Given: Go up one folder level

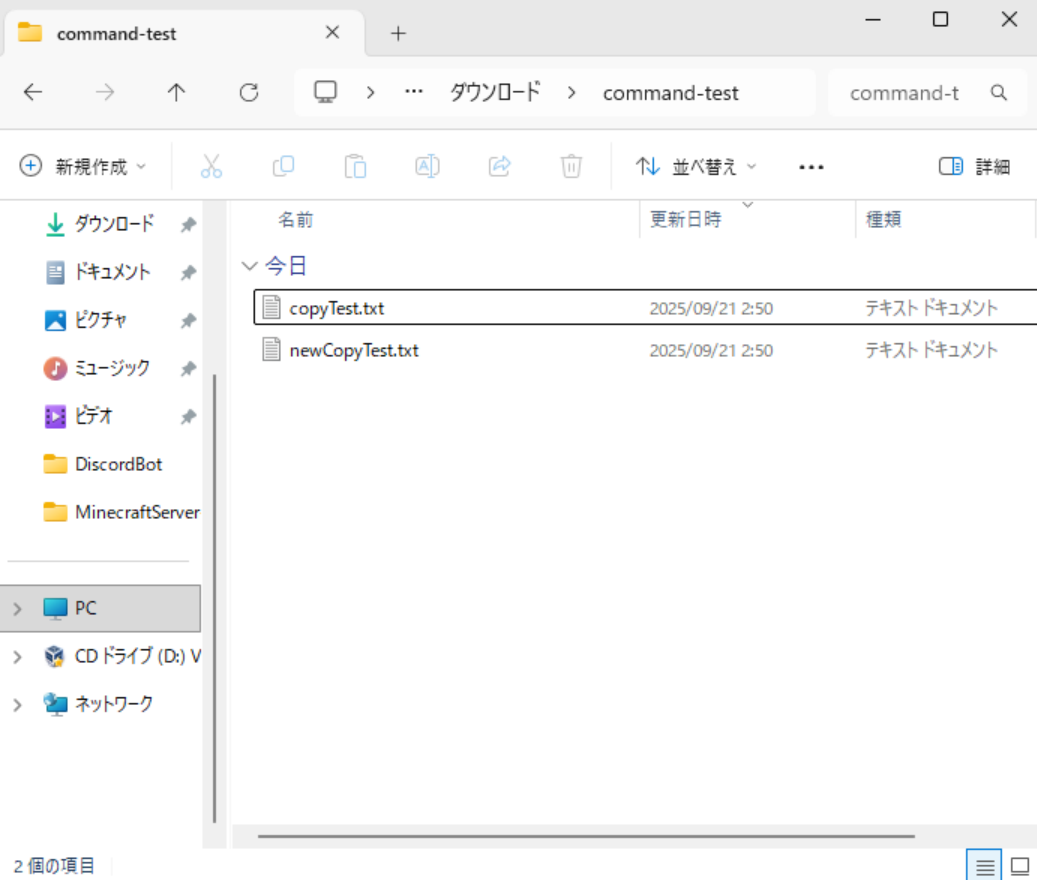Looking at the screenshot, I should (x=176, y=93).
